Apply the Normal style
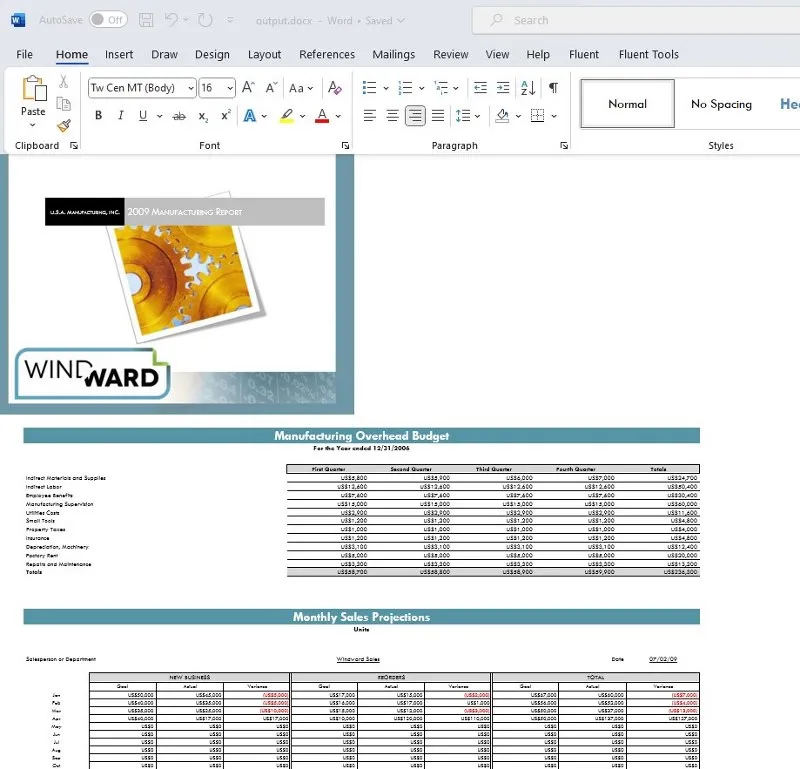The width and height of the screenshot is (800, 769). pyautogui.click(x=627, y=104)
